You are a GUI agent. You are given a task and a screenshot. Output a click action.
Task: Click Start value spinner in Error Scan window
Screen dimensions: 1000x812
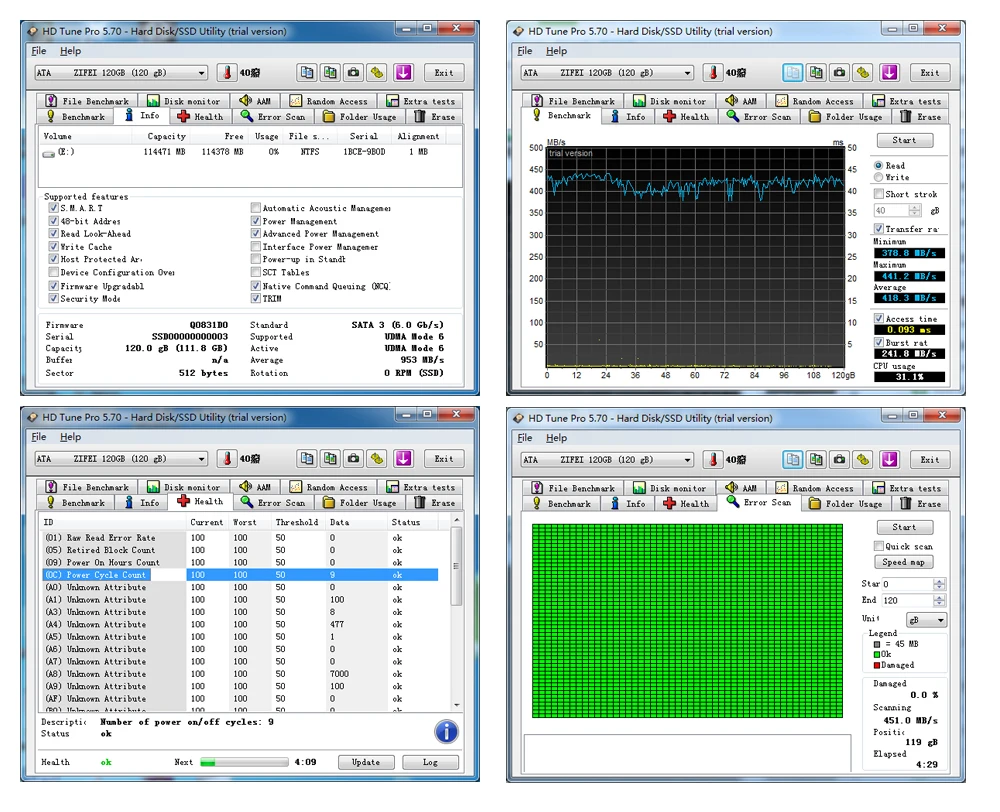[939, 584]
